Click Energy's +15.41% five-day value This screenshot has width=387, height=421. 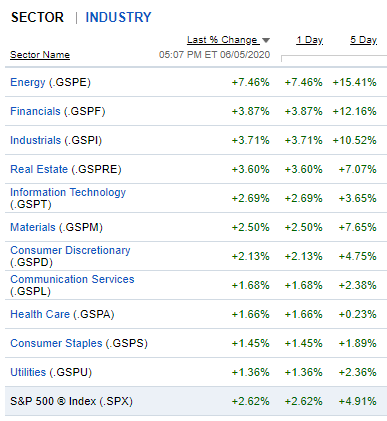(354, 82)
